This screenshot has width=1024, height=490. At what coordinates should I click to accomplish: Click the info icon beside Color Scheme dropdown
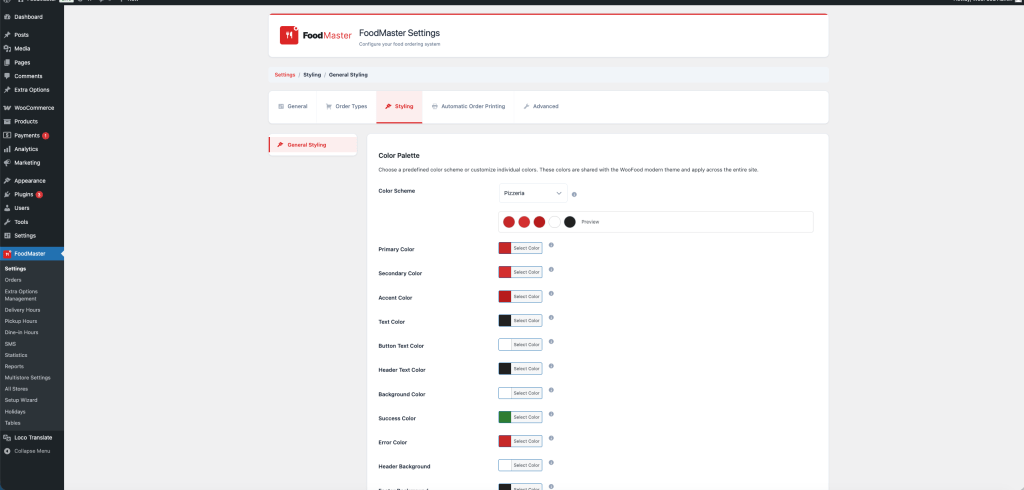(574, 194)
